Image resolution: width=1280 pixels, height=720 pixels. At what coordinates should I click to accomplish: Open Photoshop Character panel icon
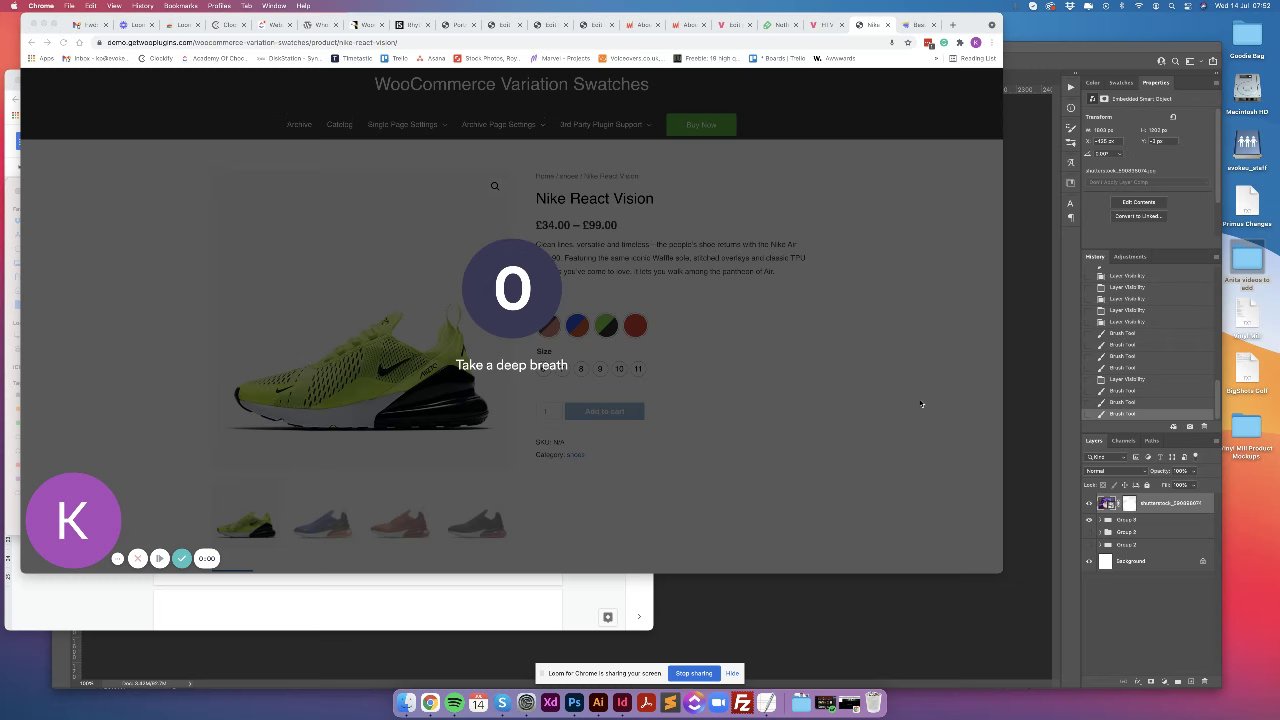click(1071, 203)
